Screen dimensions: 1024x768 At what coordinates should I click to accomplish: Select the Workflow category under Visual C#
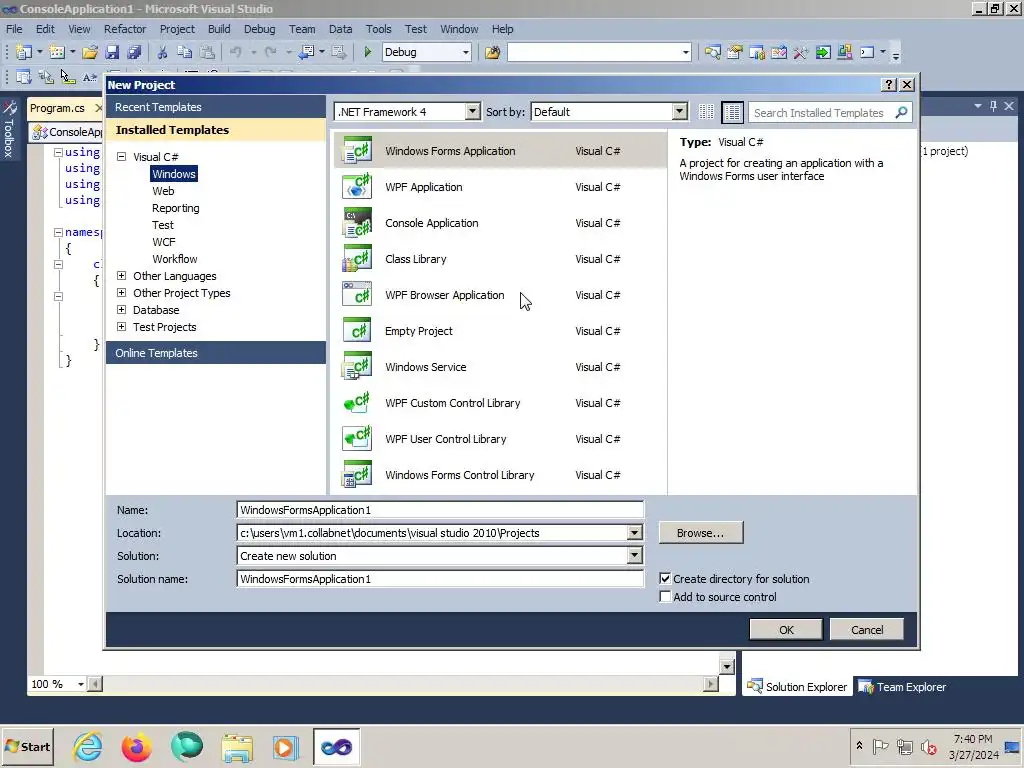tap(174, 259)
